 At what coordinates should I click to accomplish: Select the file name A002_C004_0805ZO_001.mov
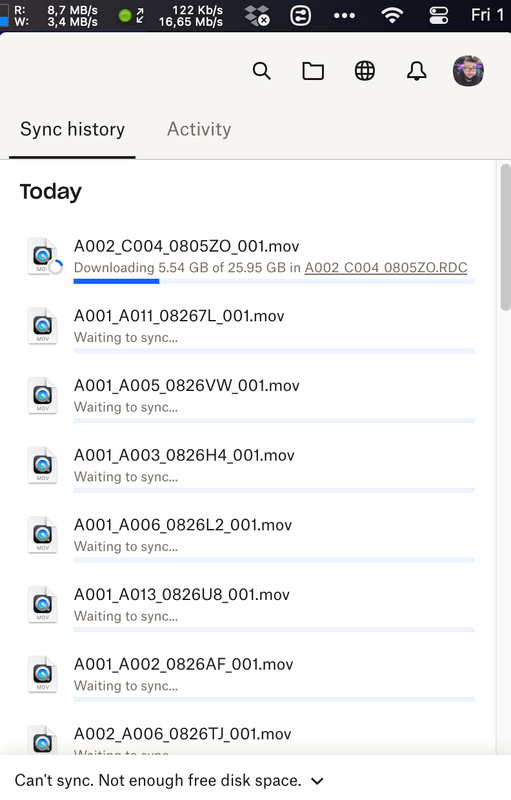[x=187, y=246]
